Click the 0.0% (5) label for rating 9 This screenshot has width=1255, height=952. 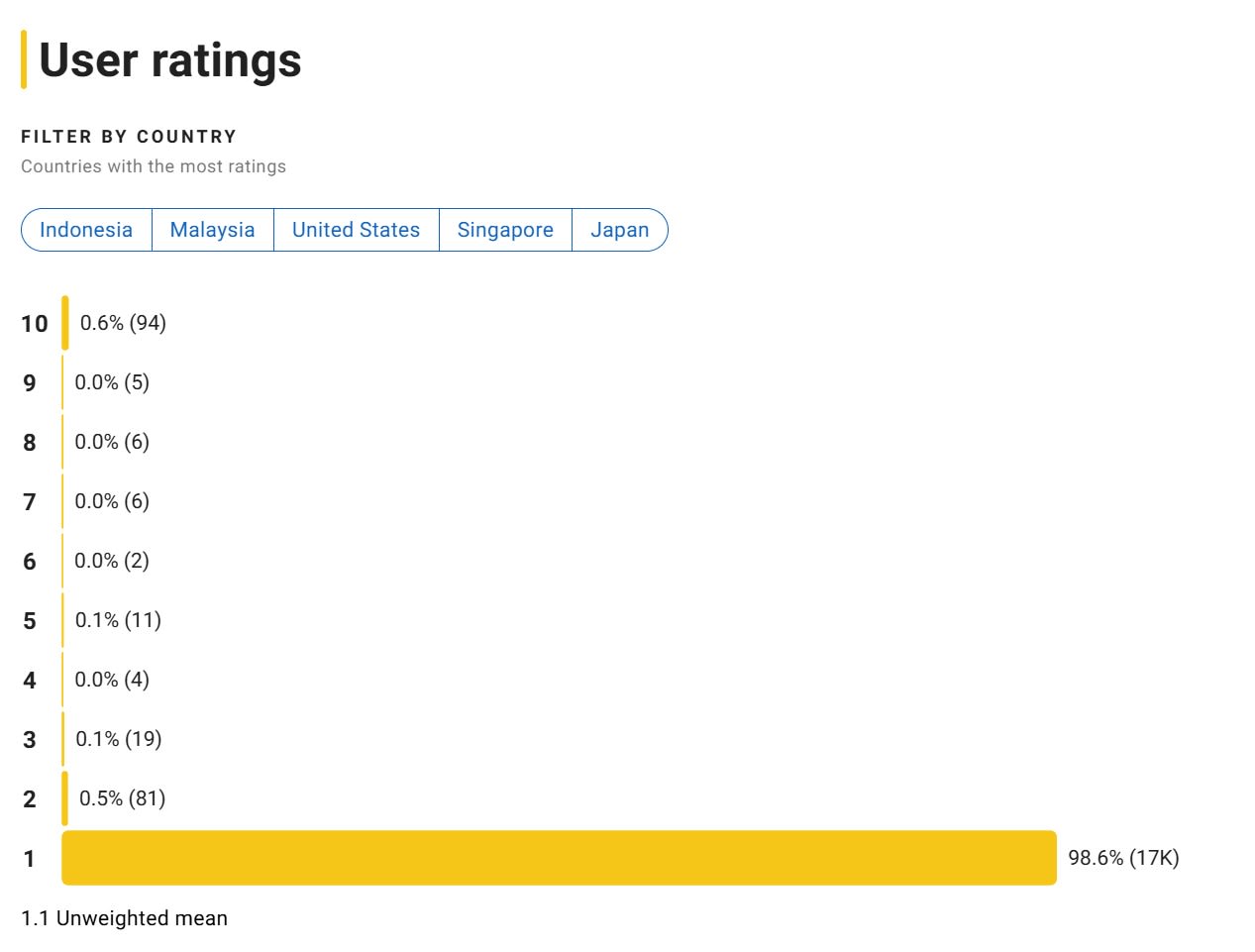(112, 382)
